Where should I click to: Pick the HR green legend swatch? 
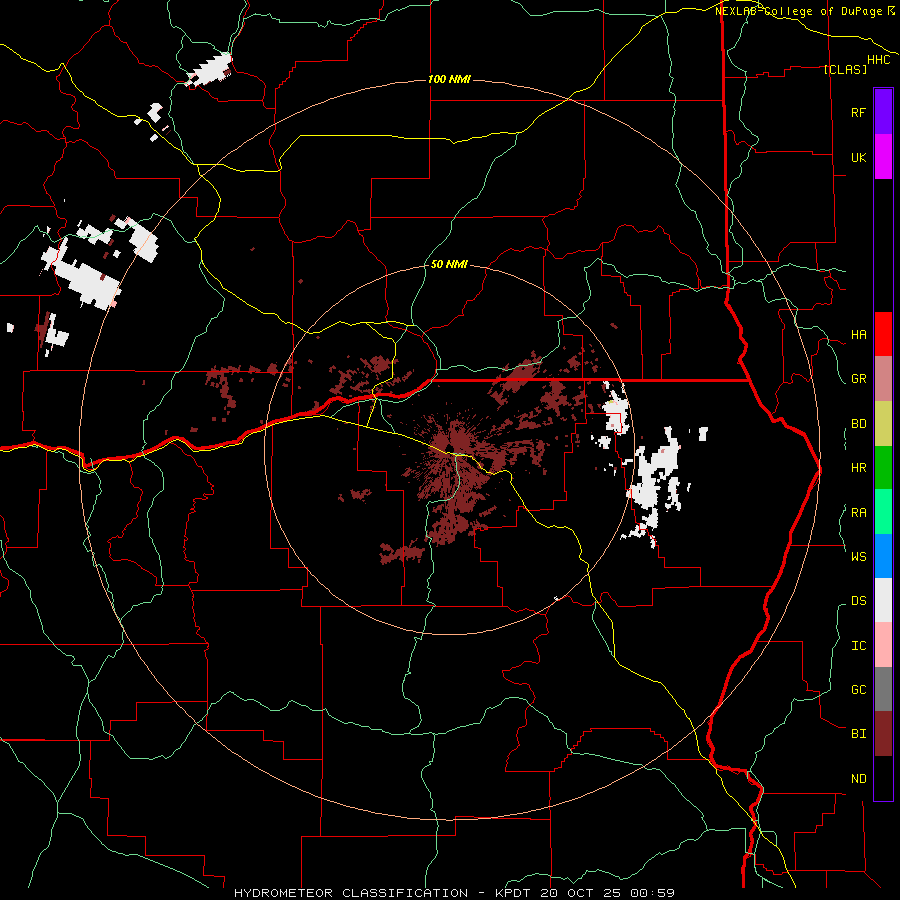pos(883,467)
